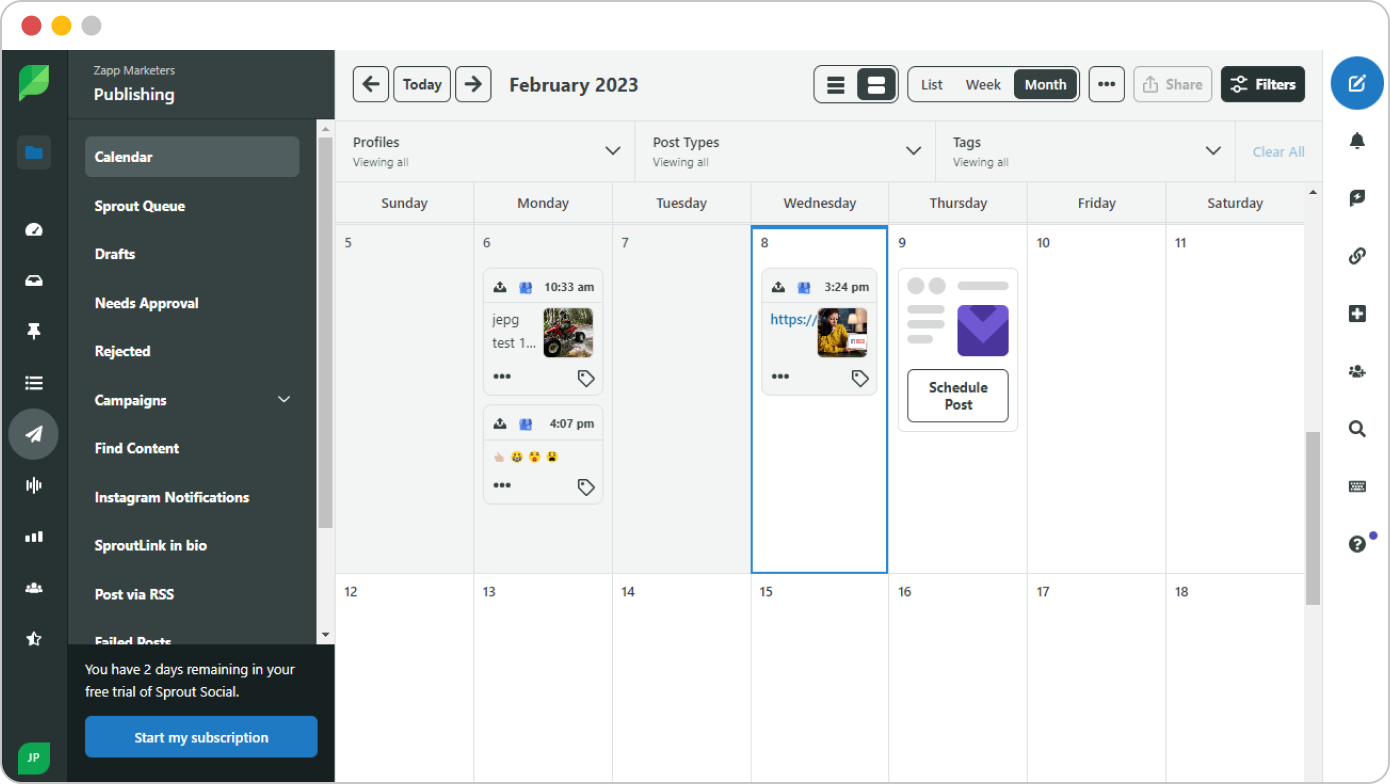
Task: Click the calendar vertical scrollbar thumb
Action: (x=1313, y=518)
